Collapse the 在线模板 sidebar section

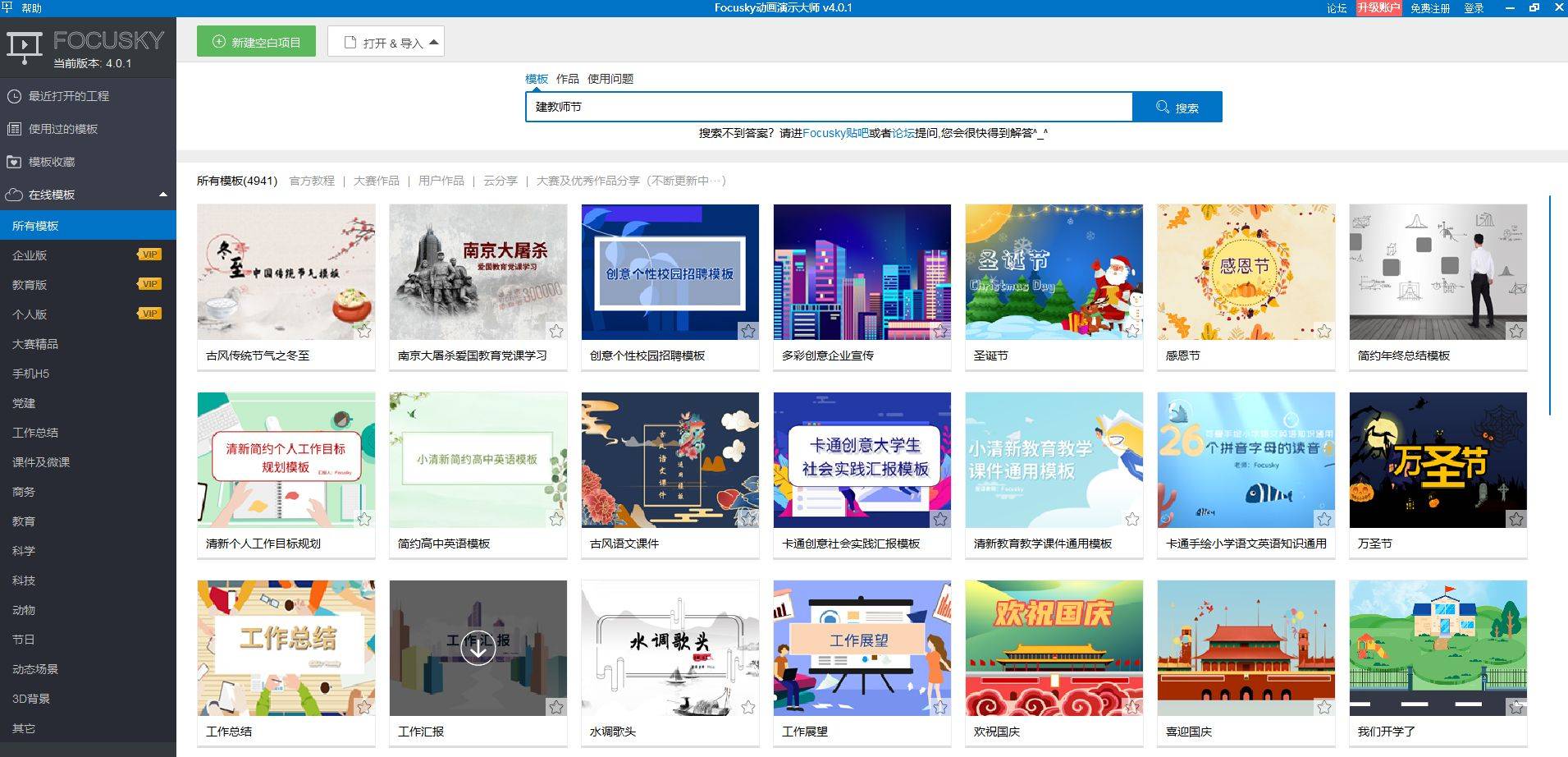[162, 195]
